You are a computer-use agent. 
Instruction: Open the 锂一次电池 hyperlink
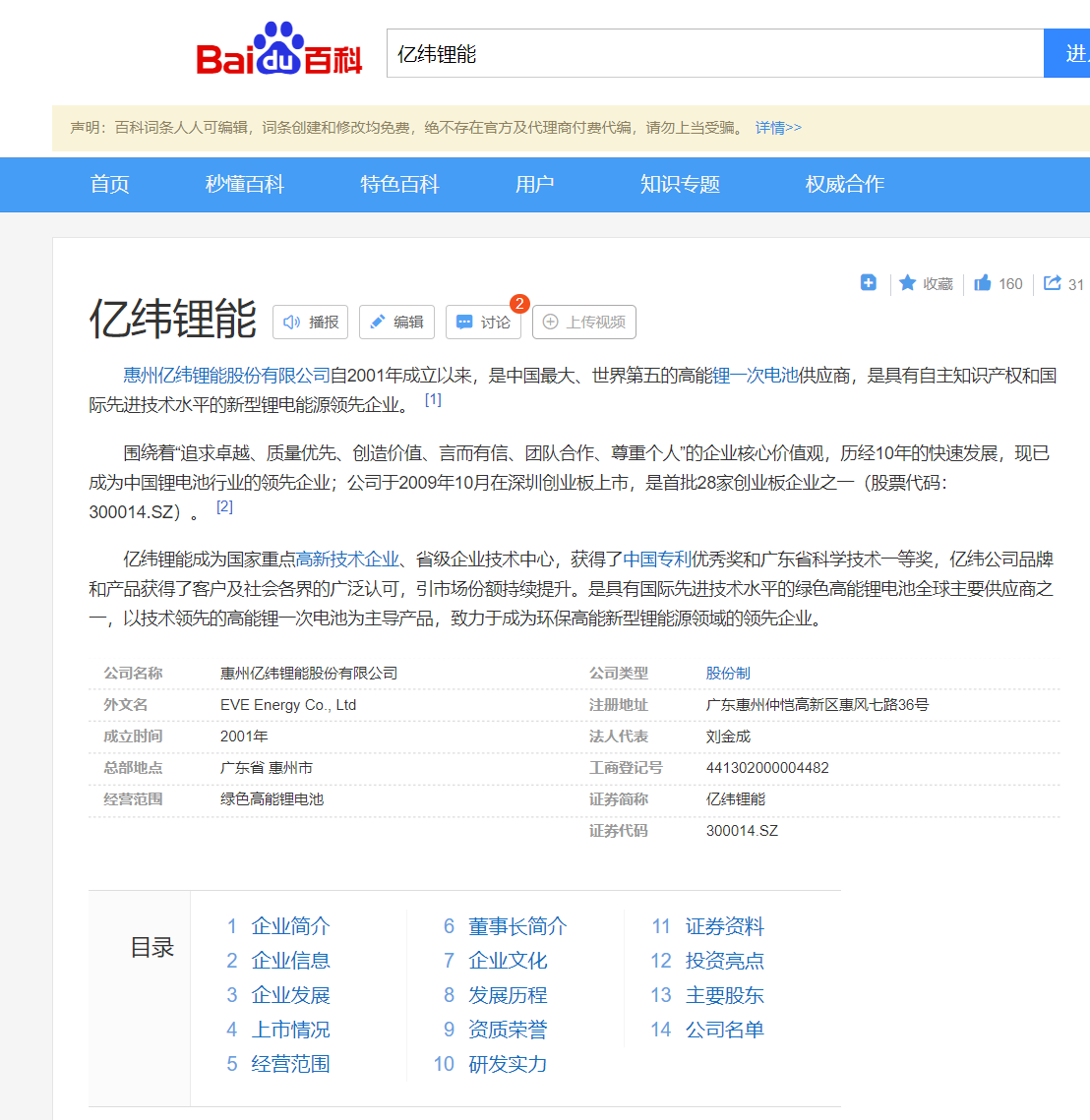(755, 376)
